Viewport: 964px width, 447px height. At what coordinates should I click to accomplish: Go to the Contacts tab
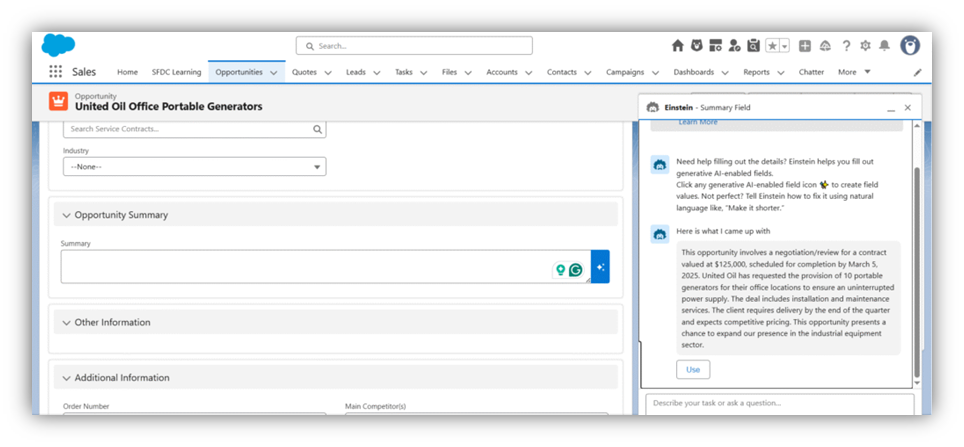click(562, 72)
